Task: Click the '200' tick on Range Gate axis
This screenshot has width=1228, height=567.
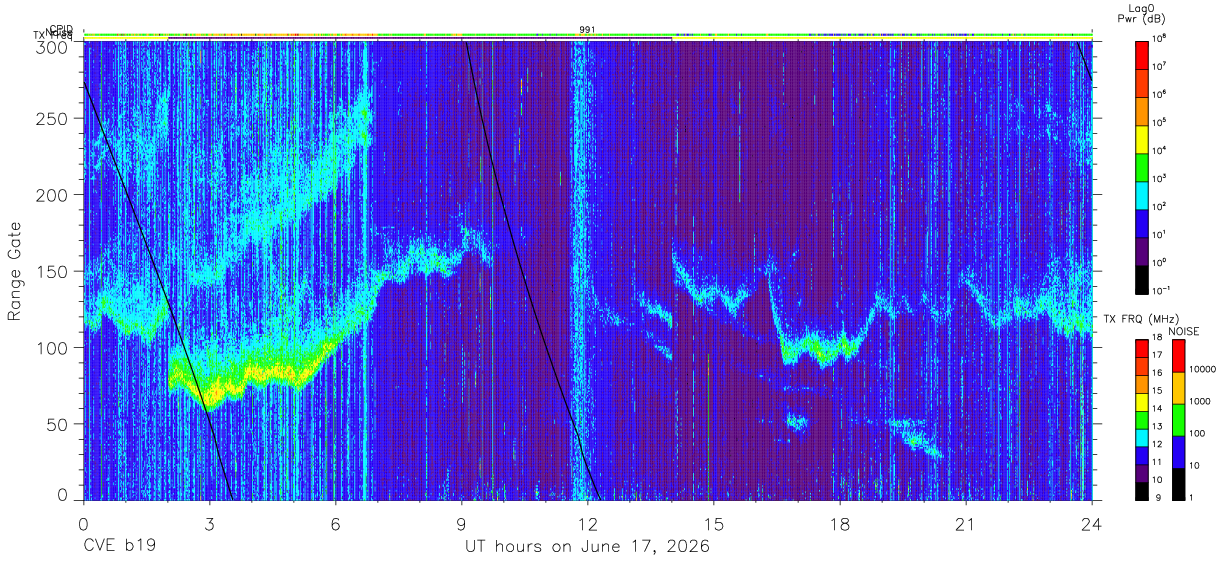Action: [50, 195]
